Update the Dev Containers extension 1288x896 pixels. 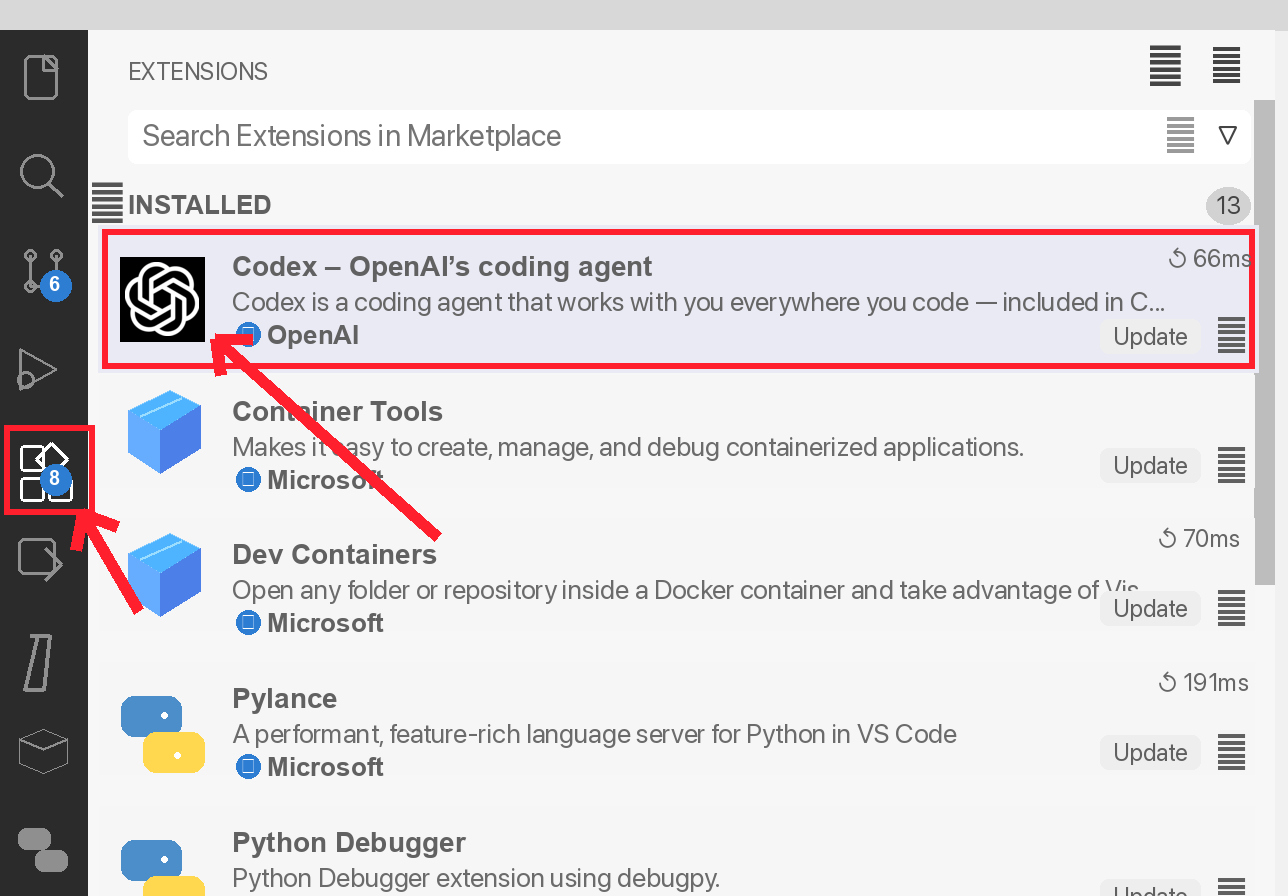click(1150, 609)
